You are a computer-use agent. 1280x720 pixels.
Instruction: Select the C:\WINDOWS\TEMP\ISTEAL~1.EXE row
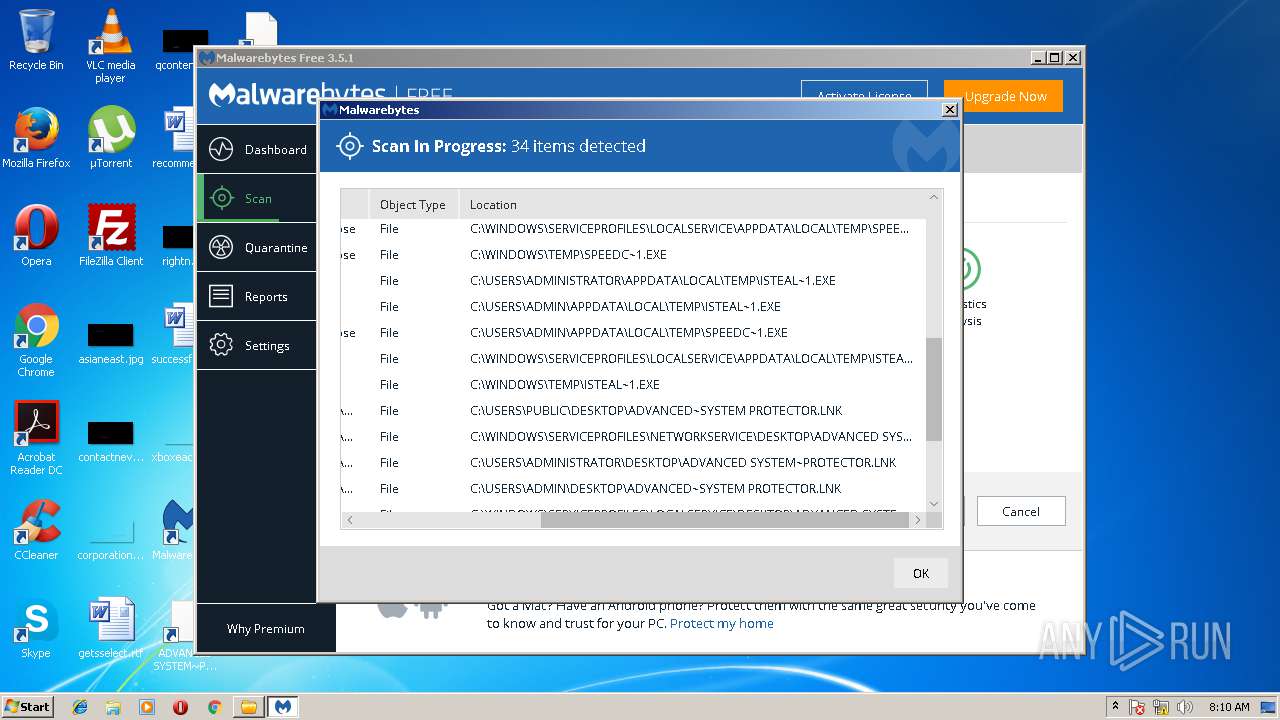tap(633, 385)
